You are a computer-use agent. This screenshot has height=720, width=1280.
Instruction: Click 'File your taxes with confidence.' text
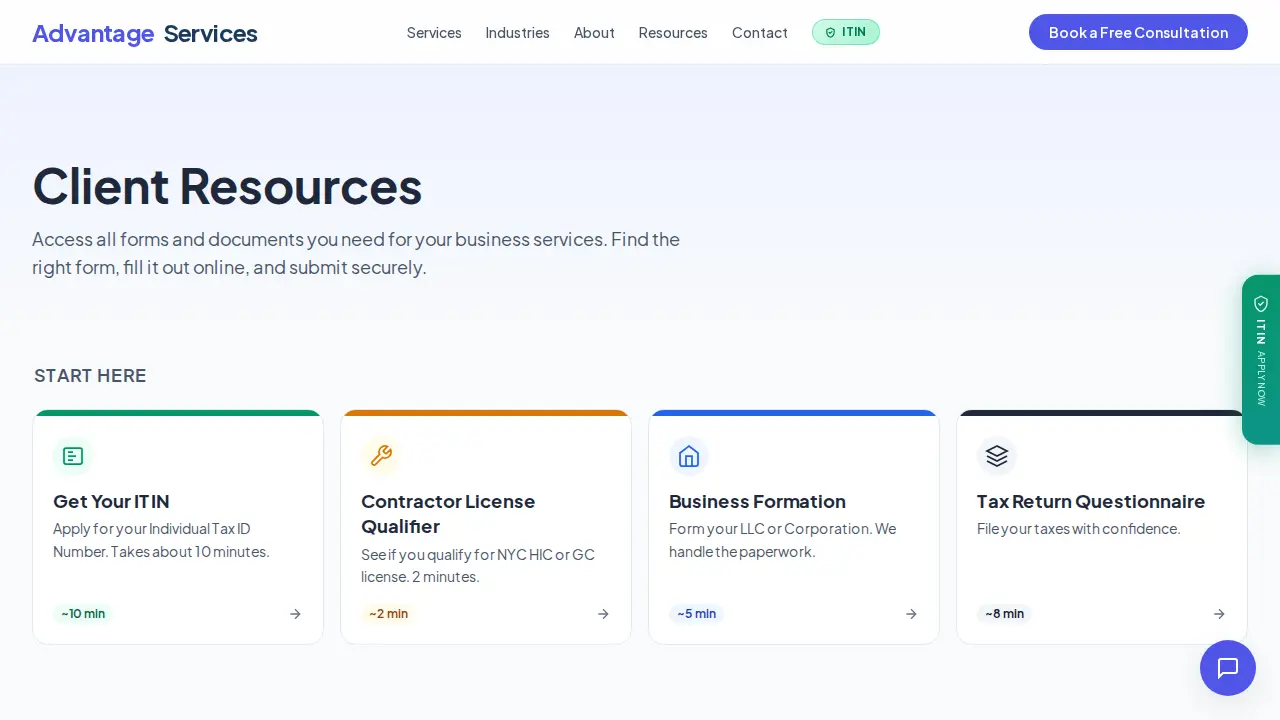pos(1079,528)
